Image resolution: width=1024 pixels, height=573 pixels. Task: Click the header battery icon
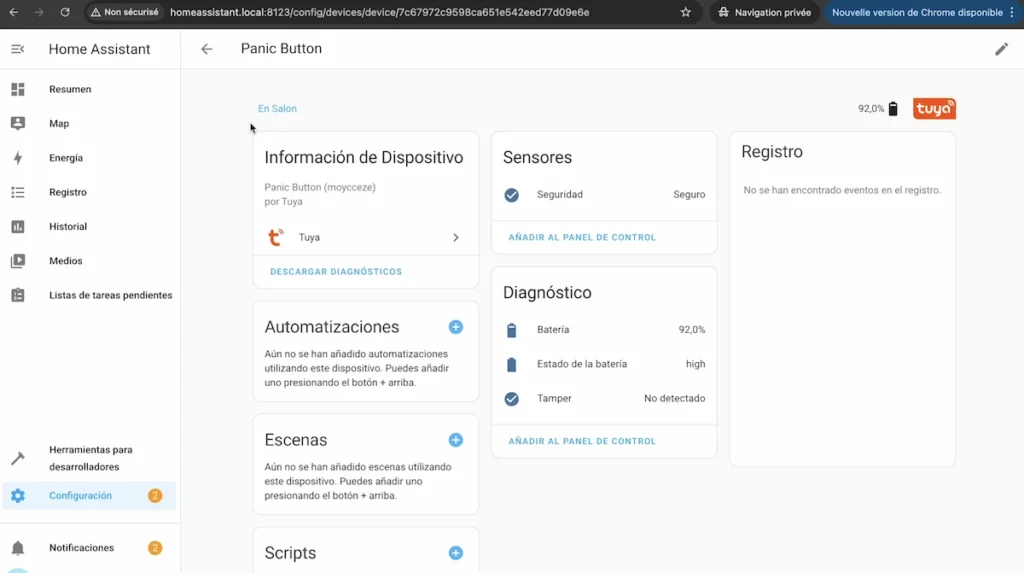(893, 108)
